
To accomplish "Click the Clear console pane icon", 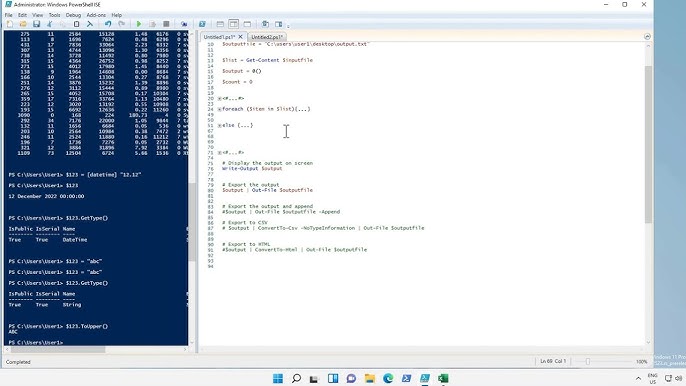I will coord(90,24).
